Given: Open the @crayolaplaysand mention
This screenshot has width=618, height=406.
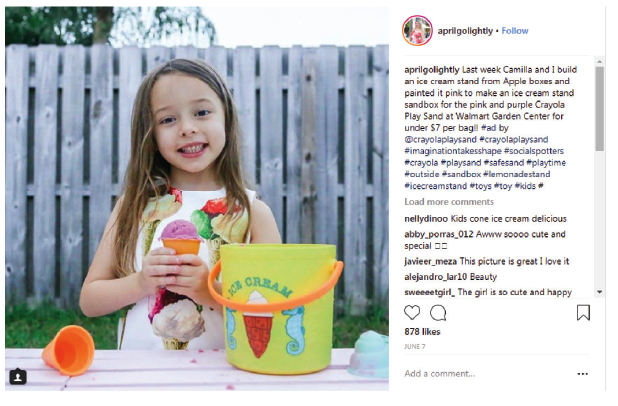Looking at the screenshot, I should (440, 140).
